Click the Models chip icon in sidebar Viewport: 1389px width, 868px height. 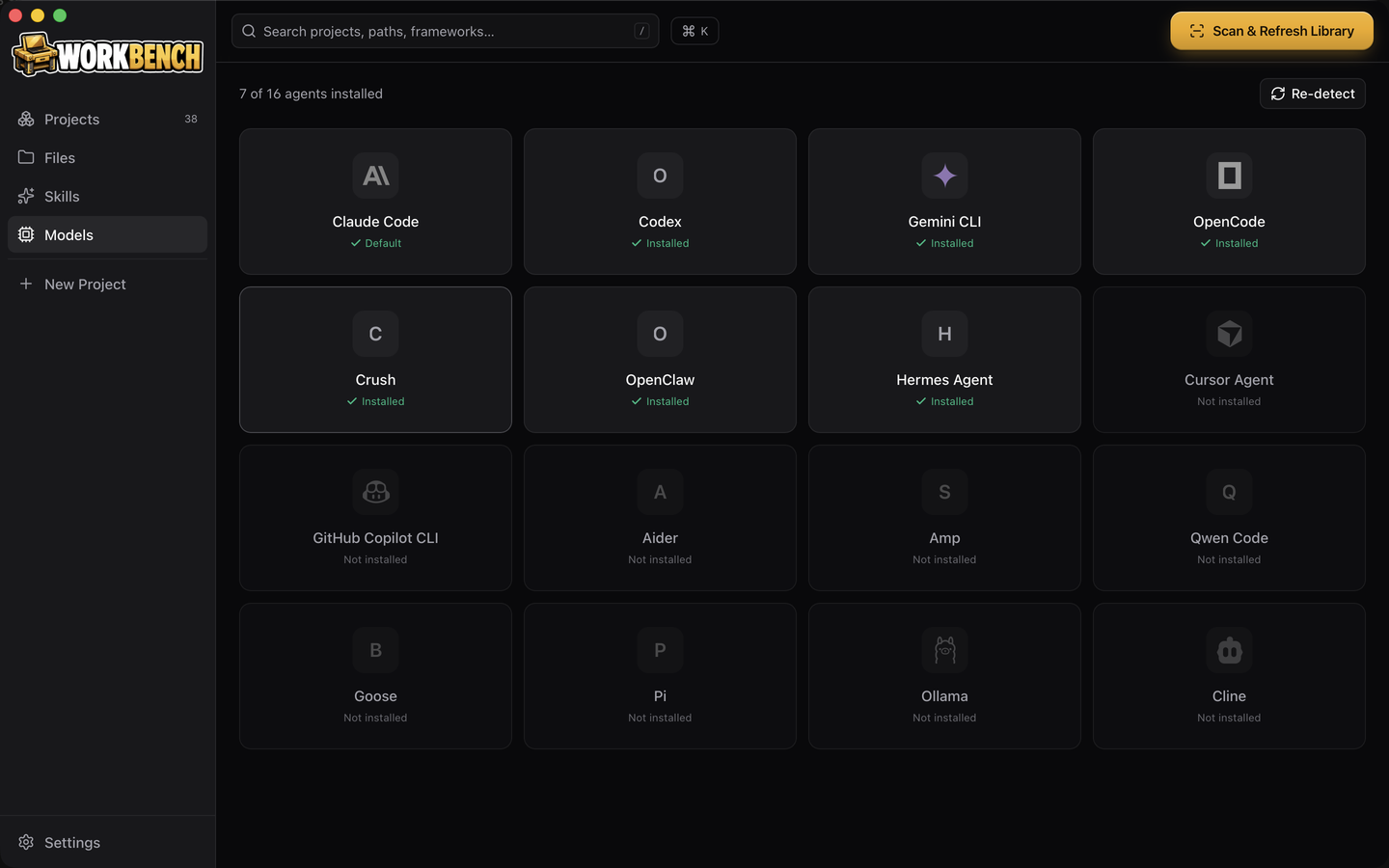point(26,234)
